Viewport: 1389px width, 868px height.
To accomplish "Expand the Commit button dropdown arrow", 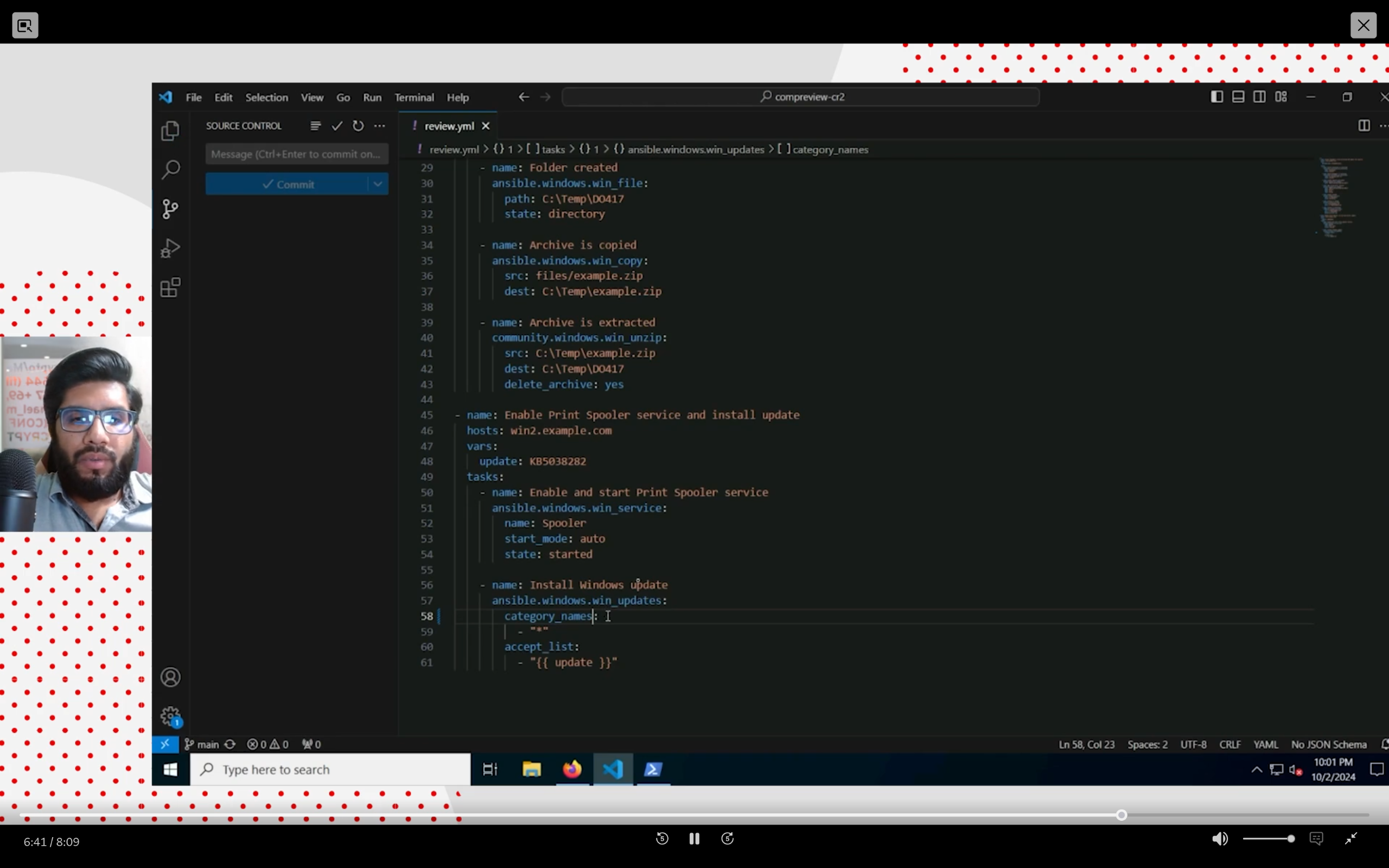I will tap(378, 184).
